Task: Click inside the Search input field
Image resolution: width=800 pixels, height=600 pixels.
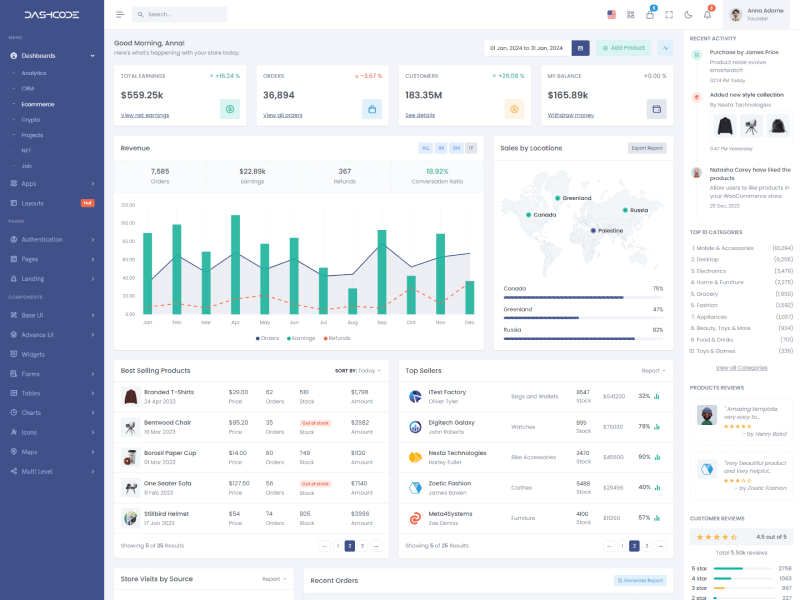Action: tap(183, 15)
